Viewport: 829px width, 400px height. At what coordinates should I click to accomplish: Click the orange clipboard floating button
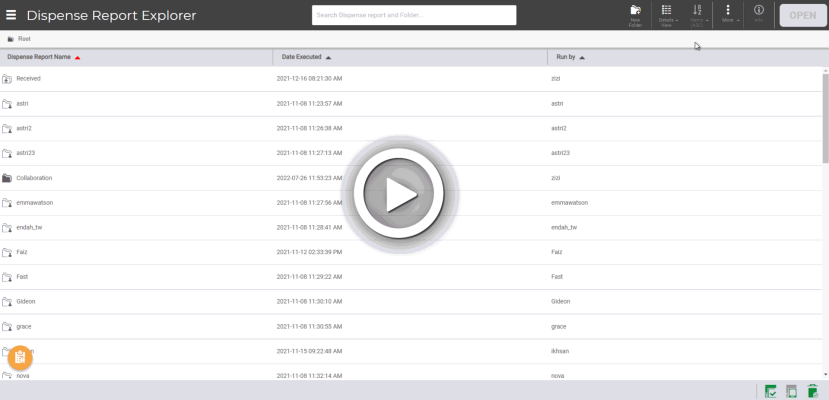tap(20, 357)
